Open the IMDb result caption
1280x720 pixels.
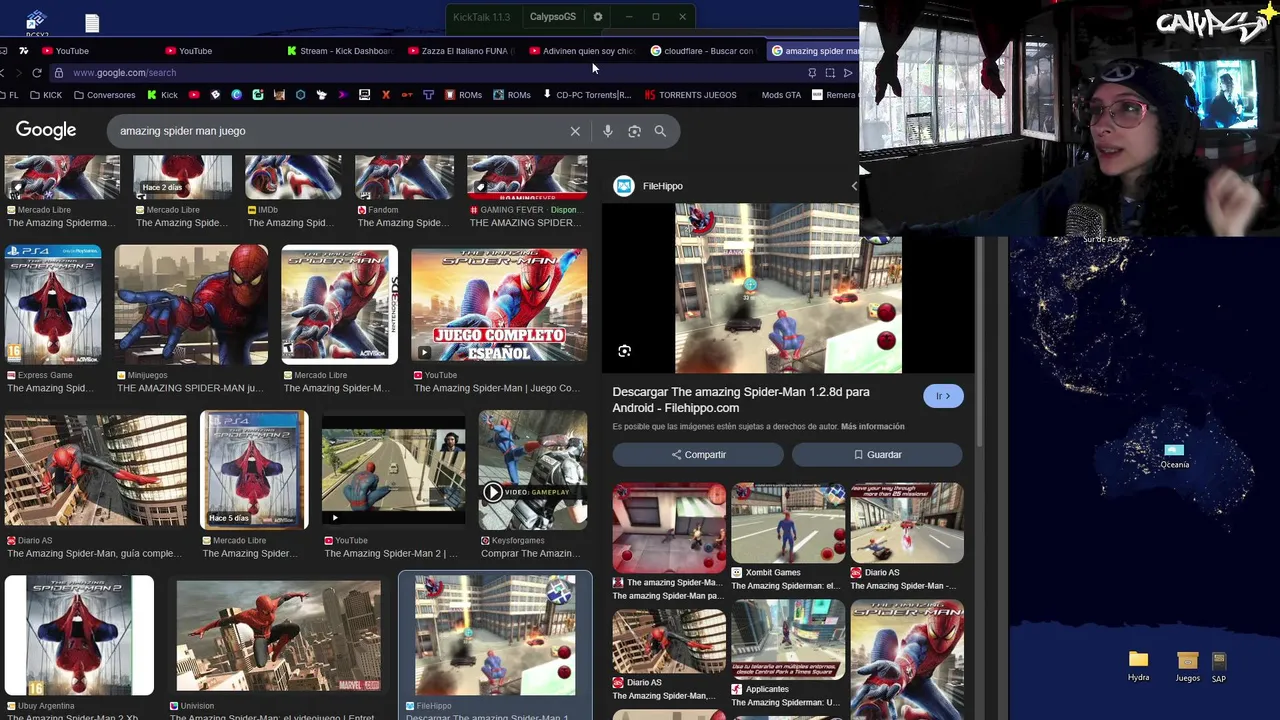coord(290,217)
